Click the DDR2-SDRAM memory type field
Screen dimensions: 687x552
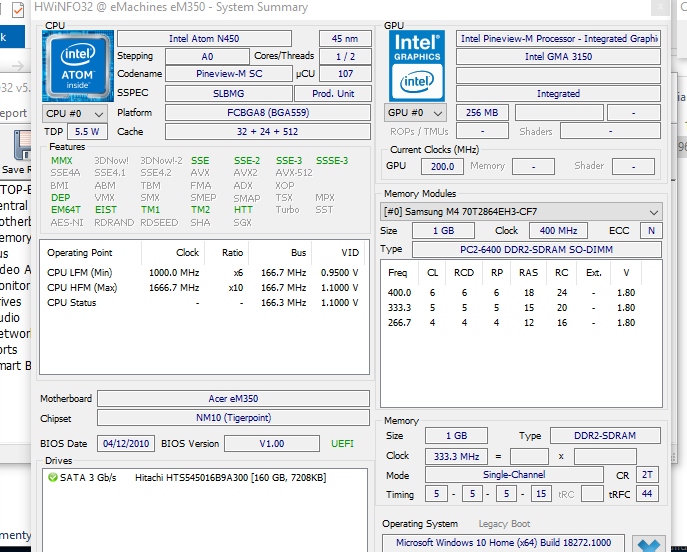coord(605,435)
